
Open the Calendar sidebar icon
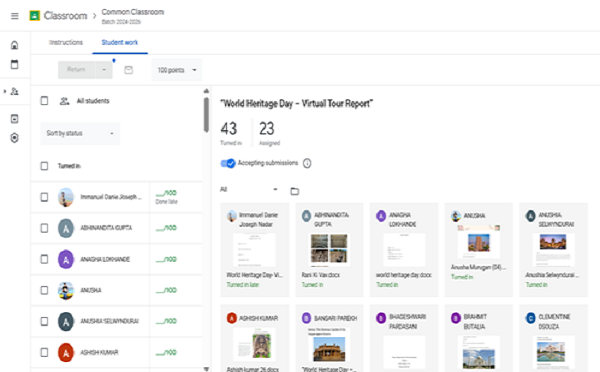pos(14,64)
